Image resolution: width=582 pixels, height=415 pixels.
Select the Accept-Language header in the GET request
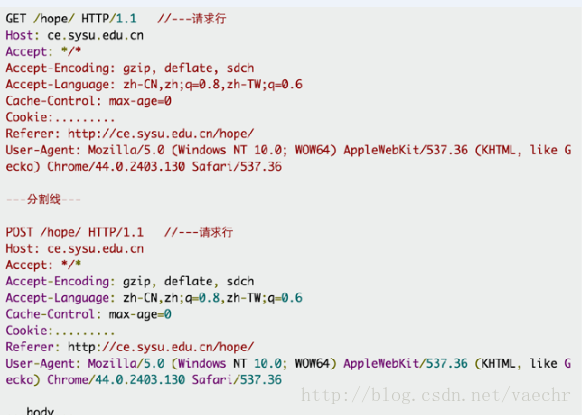coord(154,85)
